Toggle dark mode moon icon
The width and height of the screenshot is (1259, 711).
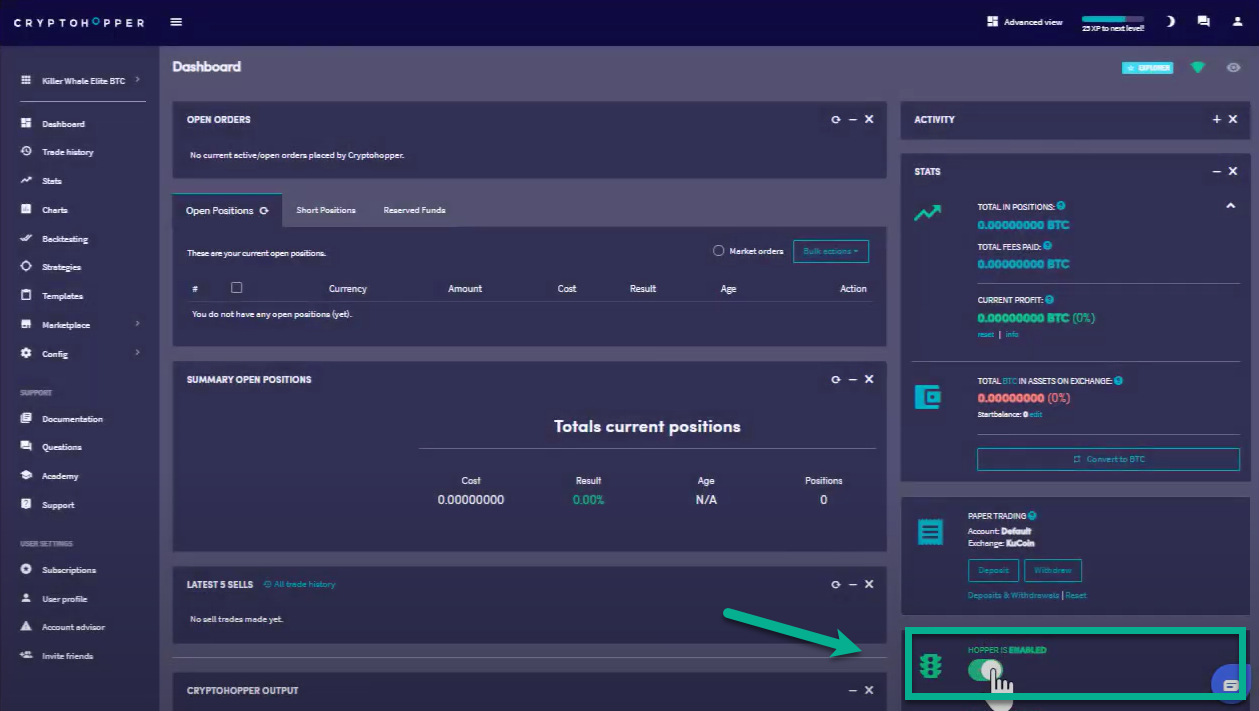1171,21
